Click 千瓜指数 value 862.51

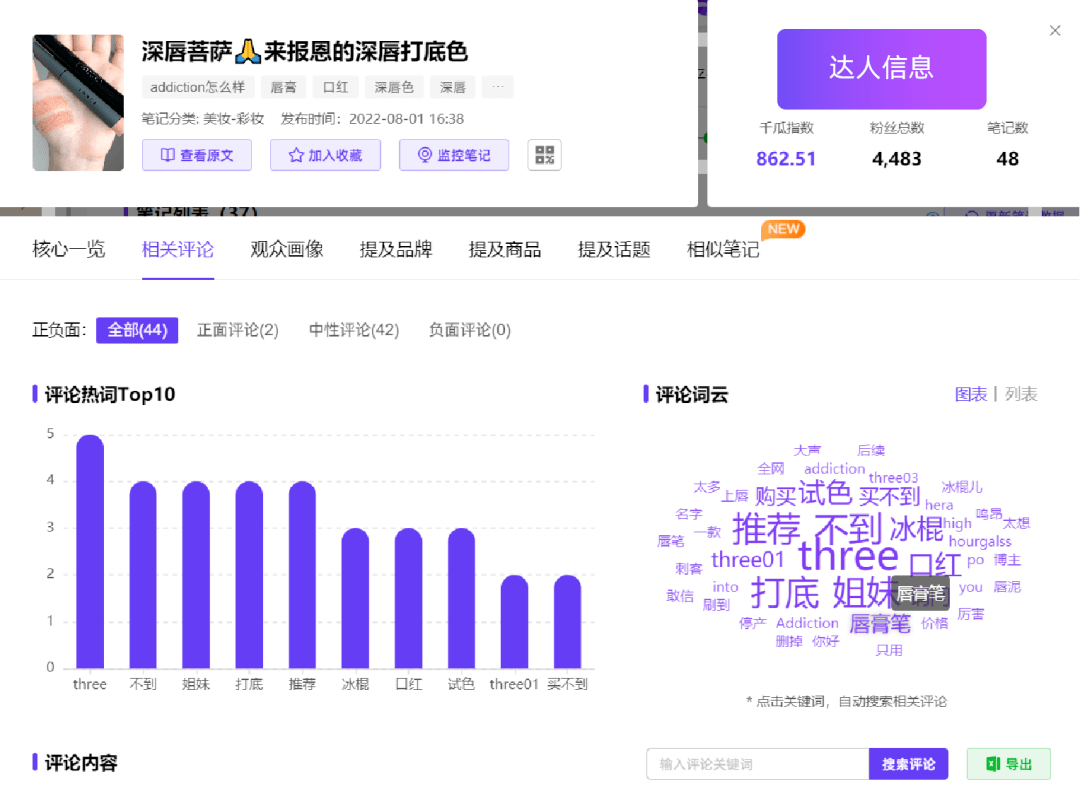(786, 159)
